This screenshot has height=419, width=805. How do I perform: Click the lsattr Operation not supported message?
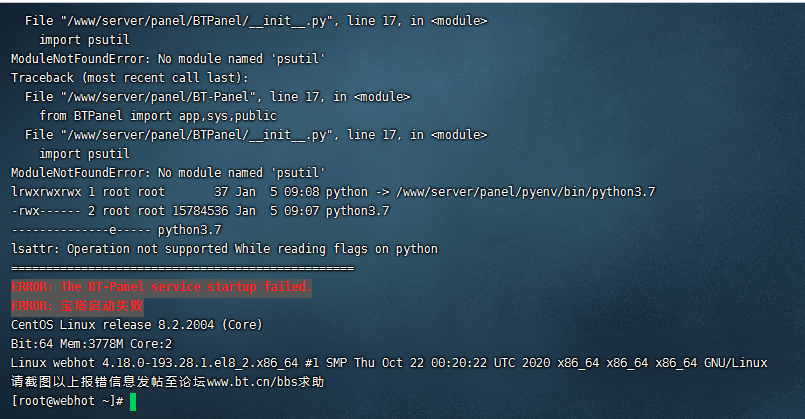pos(224,249)
